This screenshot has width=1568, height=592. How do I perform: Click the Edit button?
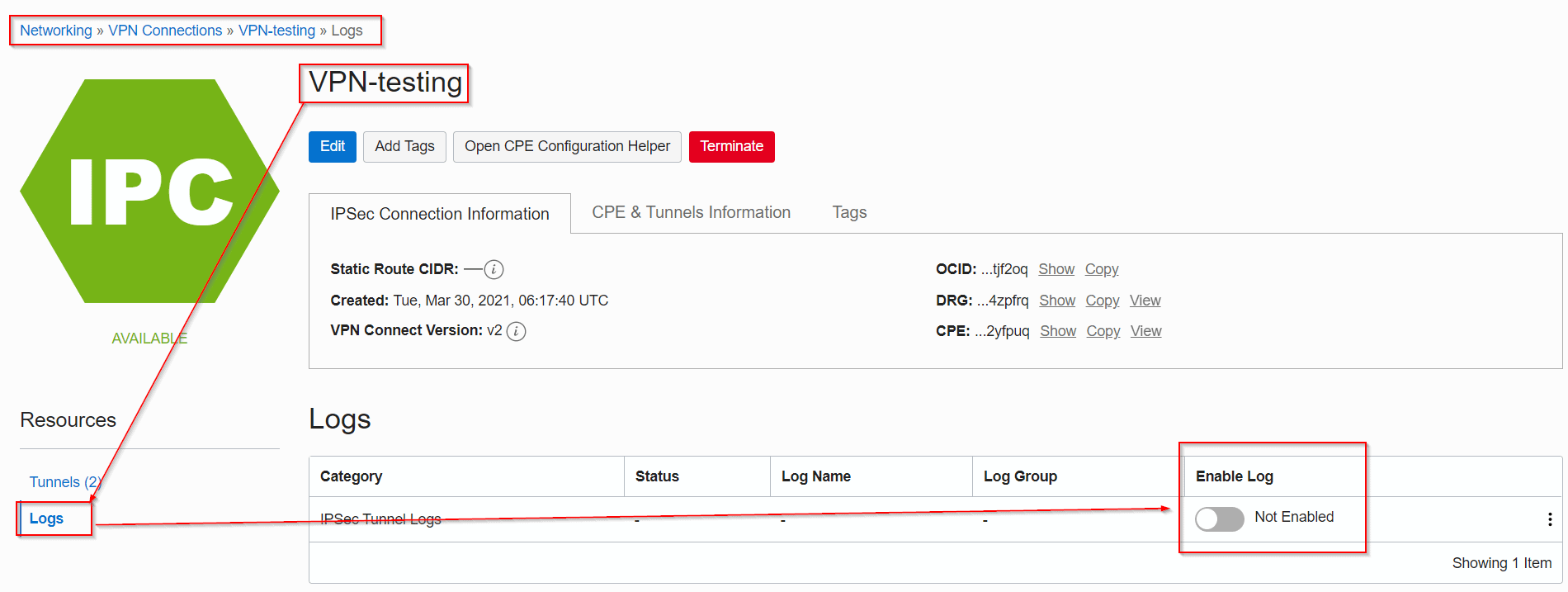coord(333,147)
